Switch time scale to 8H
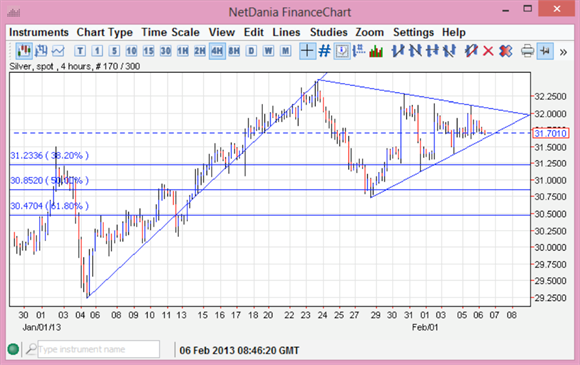 click(x=234, y=51)
